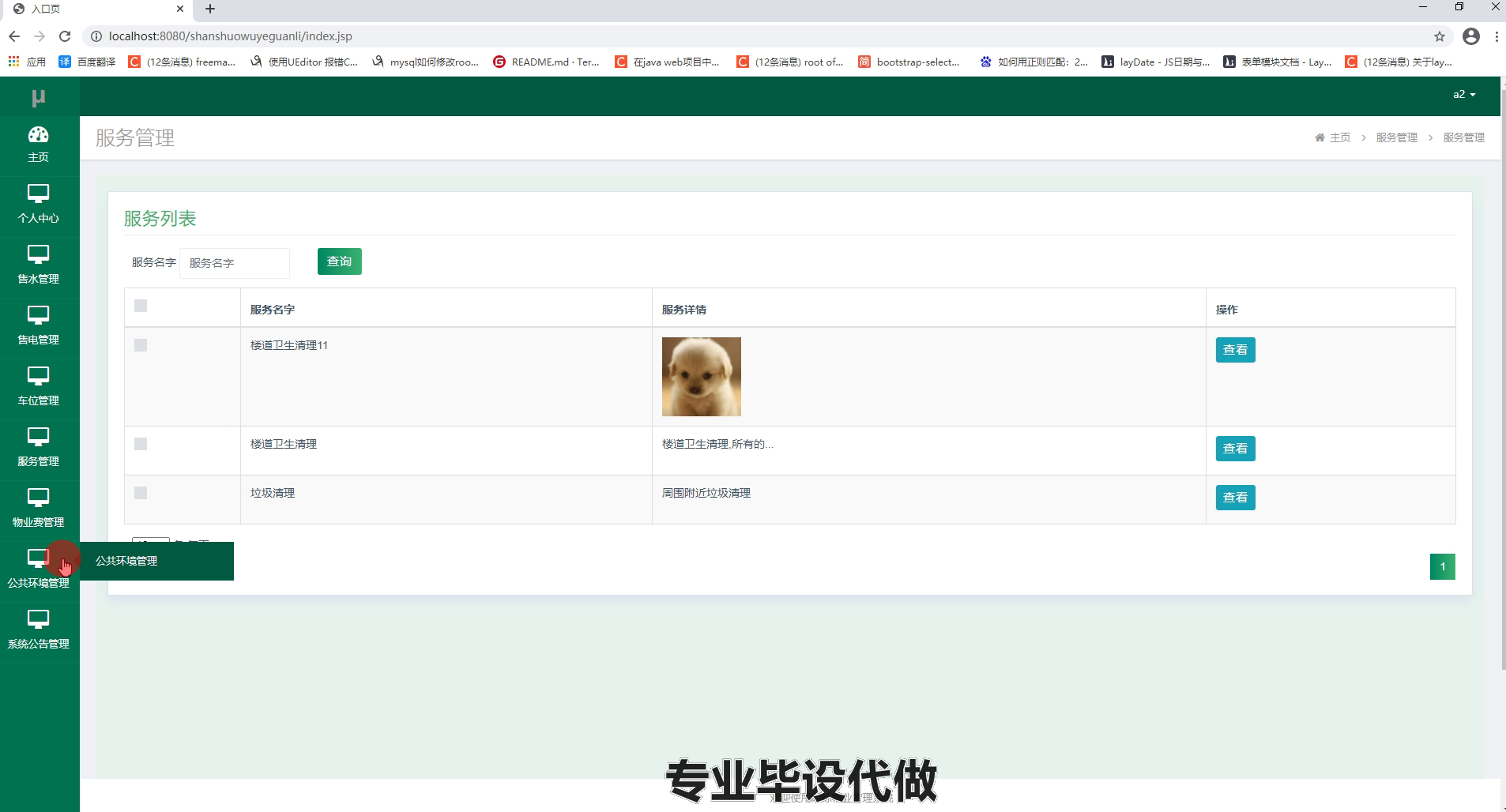Check the row 楼道卫生清理11 checkbox
Viewport: 1506px width, 812px height.
[x=141, y=345]
